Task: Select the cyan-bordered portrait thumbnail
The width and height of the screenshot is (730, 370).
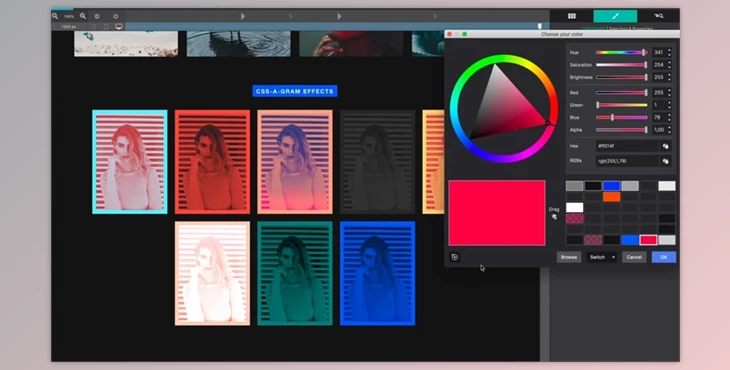Action: click(130, 162)
